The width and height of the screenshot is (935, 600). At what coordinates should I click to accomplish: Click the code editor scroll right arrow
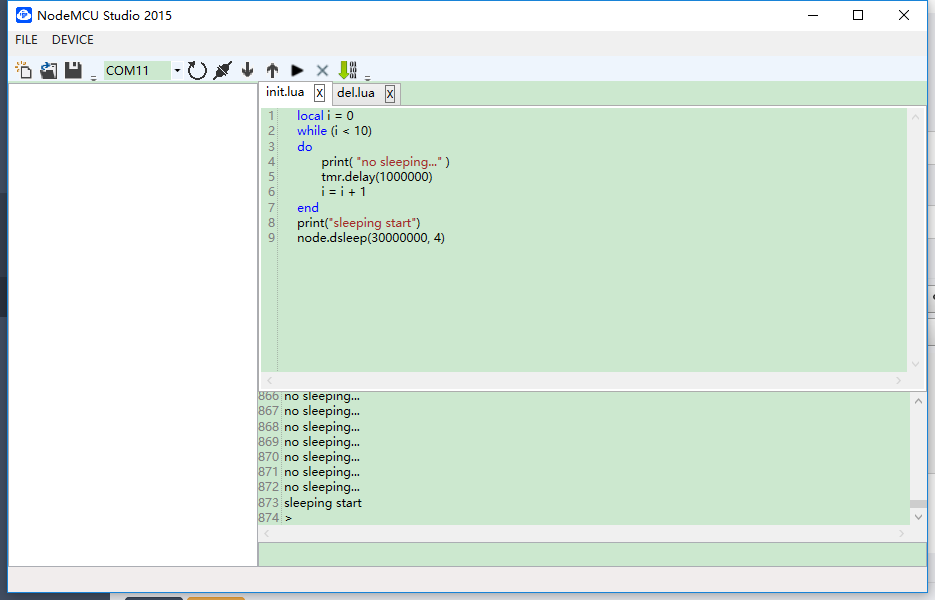[899, 380]
